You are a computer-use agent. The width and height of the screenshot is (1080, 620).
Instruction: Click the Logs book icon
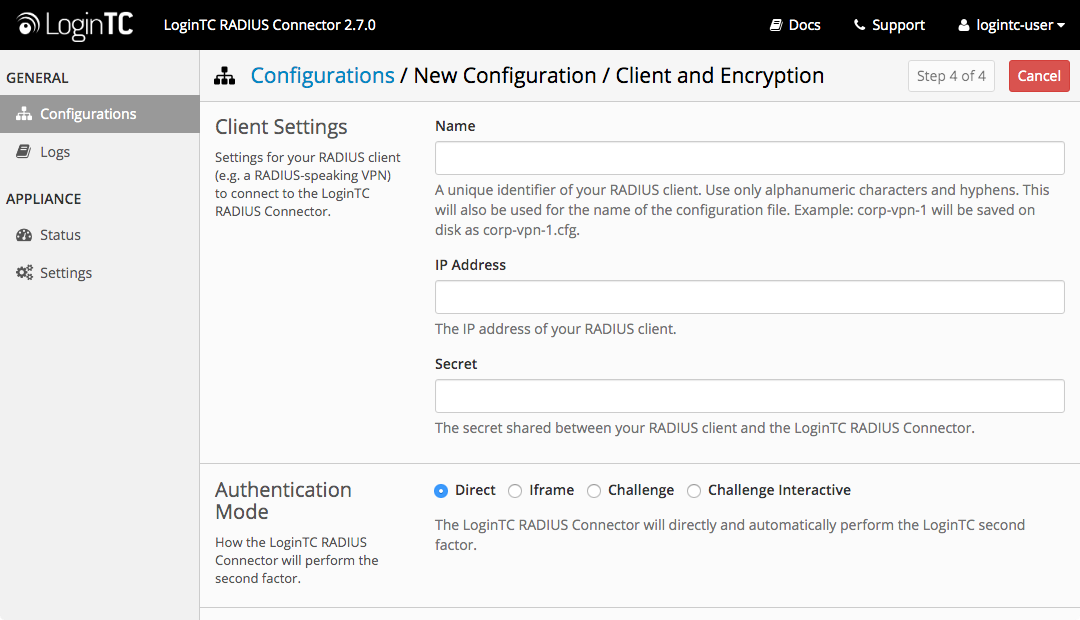point(24,152)
